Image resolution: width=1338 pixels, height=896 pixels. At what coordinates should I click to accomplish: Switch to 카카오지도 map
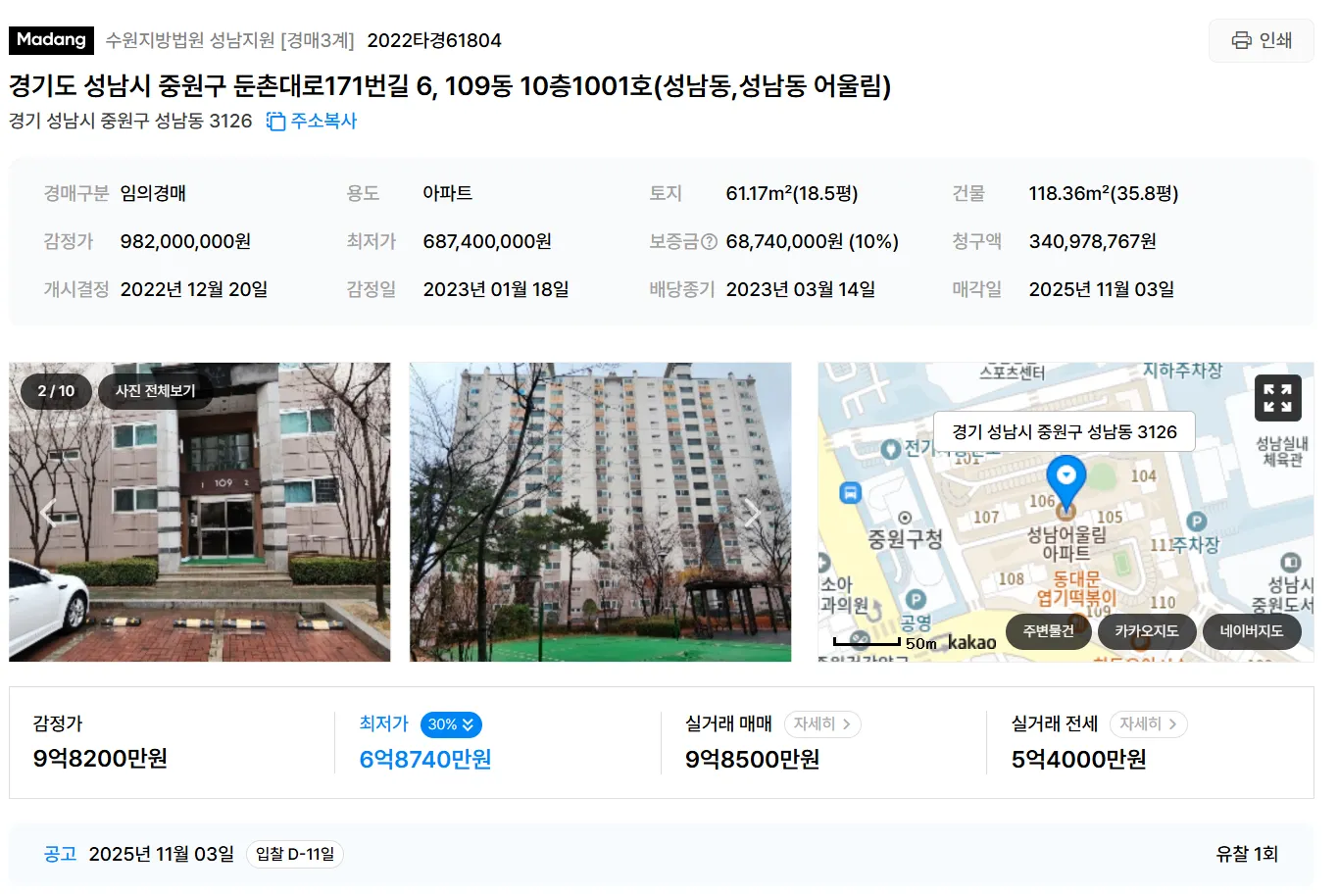coord(1146,631)
